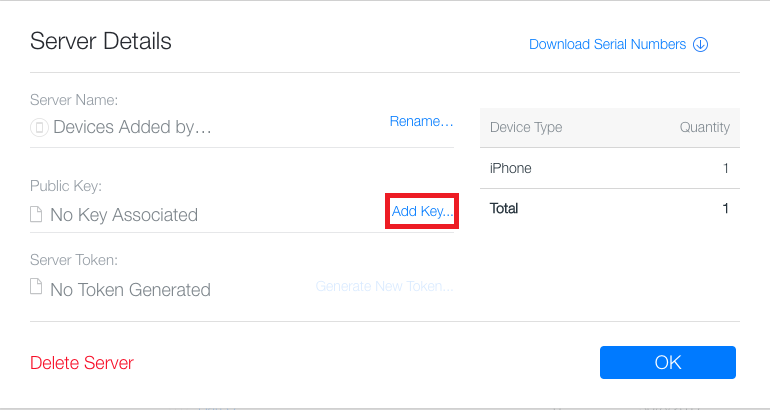Click the grayed Generate New Token… link
The image size is (770, 410).
tap(384, 286)
